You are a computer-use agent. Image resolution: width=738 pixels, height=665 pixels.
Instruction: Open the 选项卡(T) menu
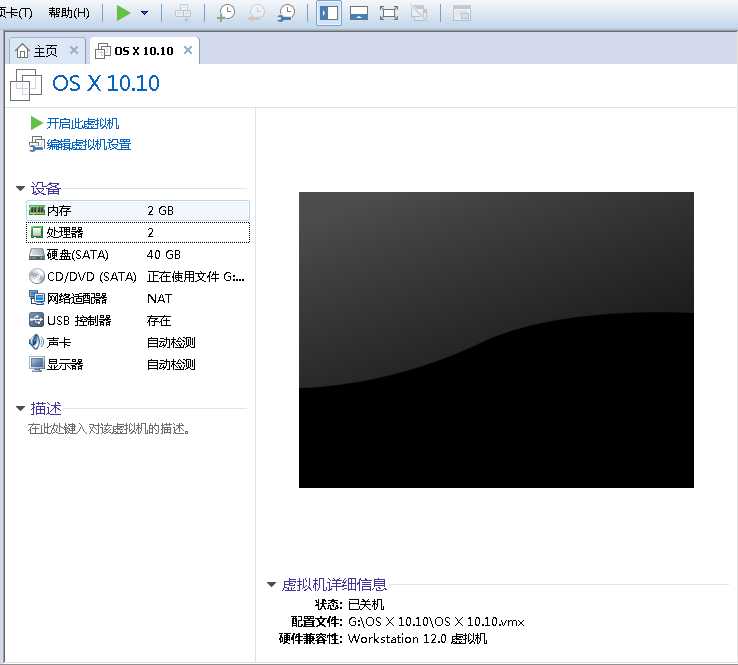tap(16, 13)
